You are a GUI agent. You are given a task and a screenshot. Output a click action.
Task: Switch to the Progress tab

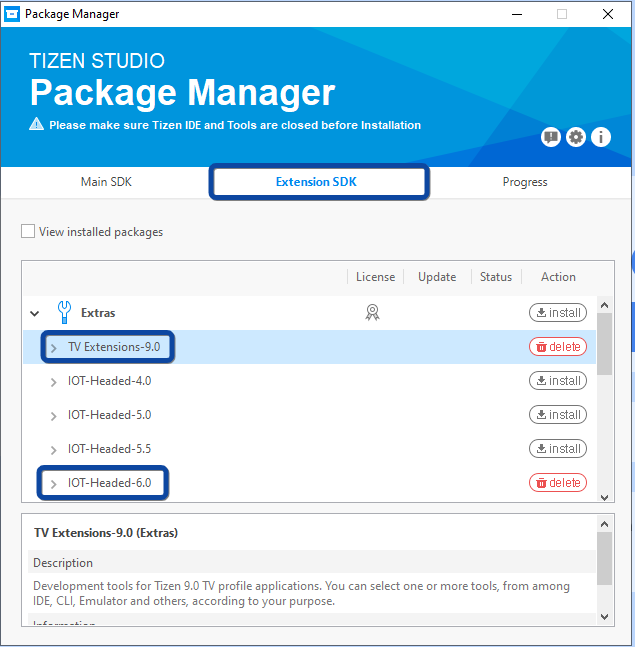pos(525,182)
